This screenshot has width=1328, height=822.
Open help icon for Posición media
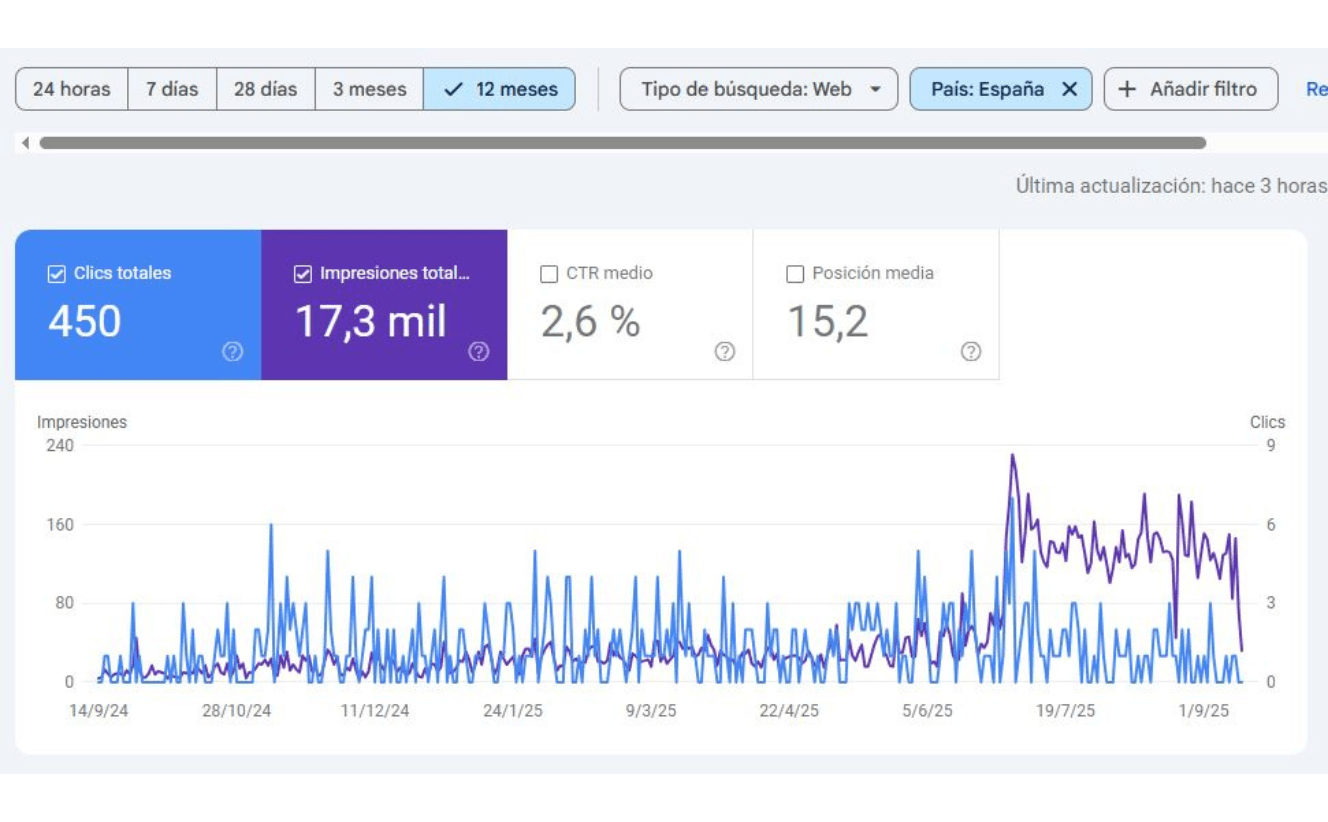[971, 351]
